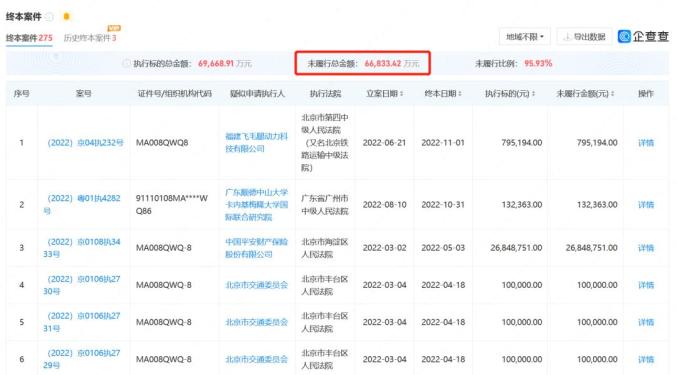Click 详情 for row 5
Viewport: 677px width, 375px height.
(646, 322)
